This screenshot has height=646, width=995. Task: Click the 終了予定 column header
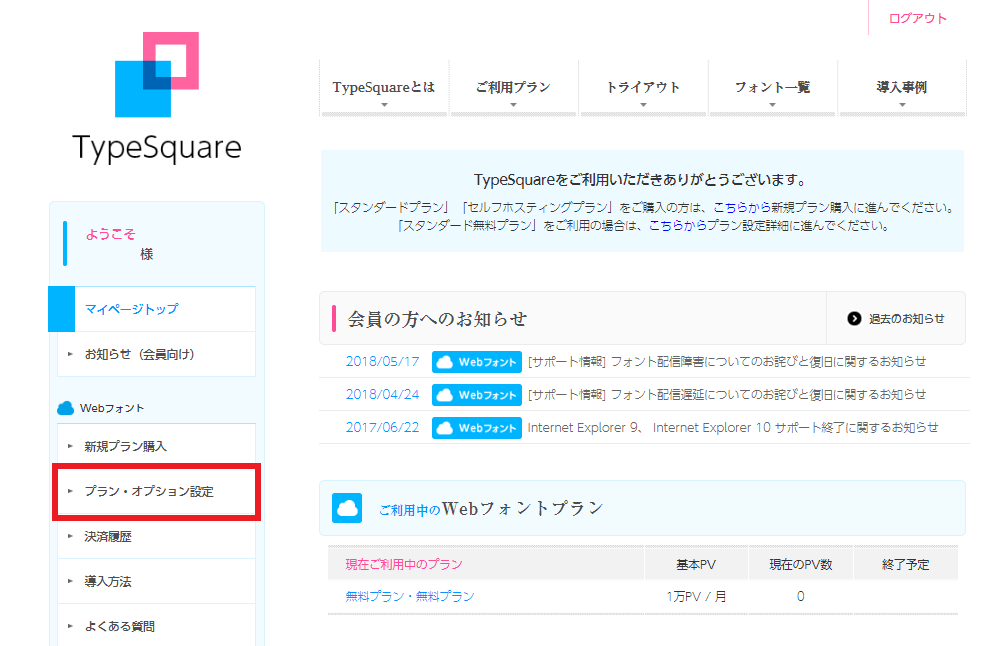[906, 565]
